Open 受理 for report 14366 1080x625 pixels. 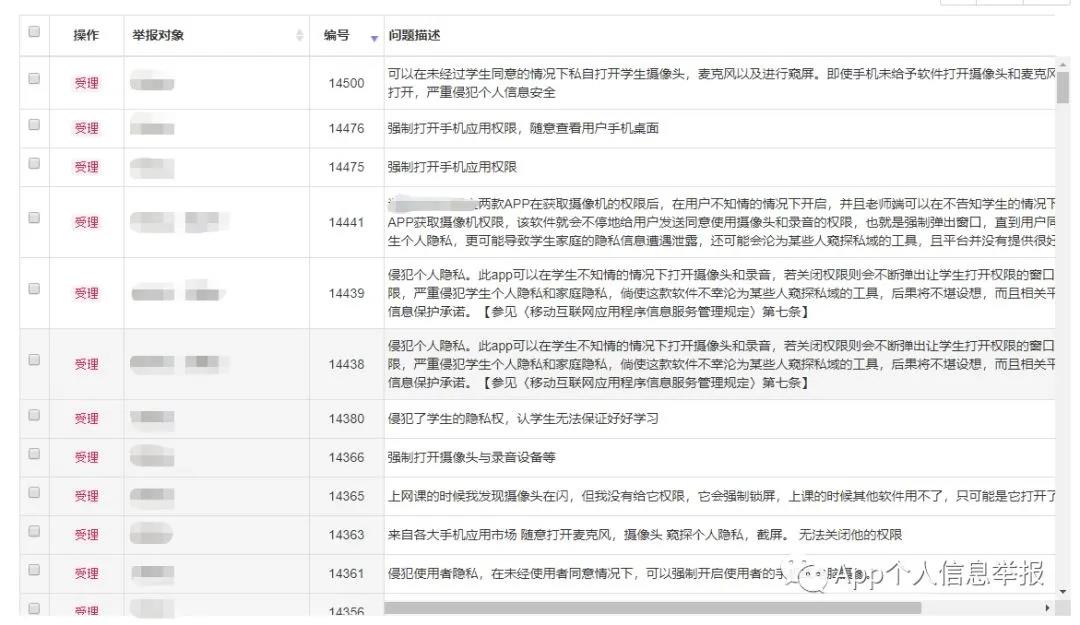click(x=87, y=457)
